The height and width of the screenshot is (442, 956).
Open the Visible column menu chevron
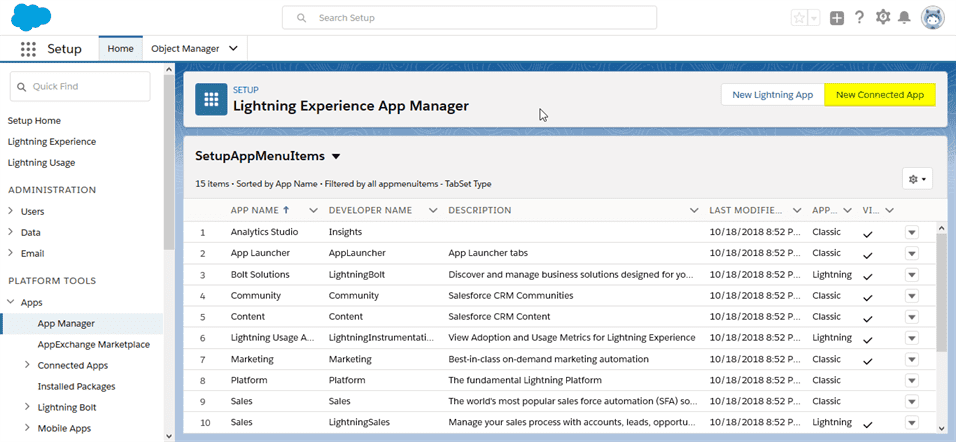coord(889,210)
